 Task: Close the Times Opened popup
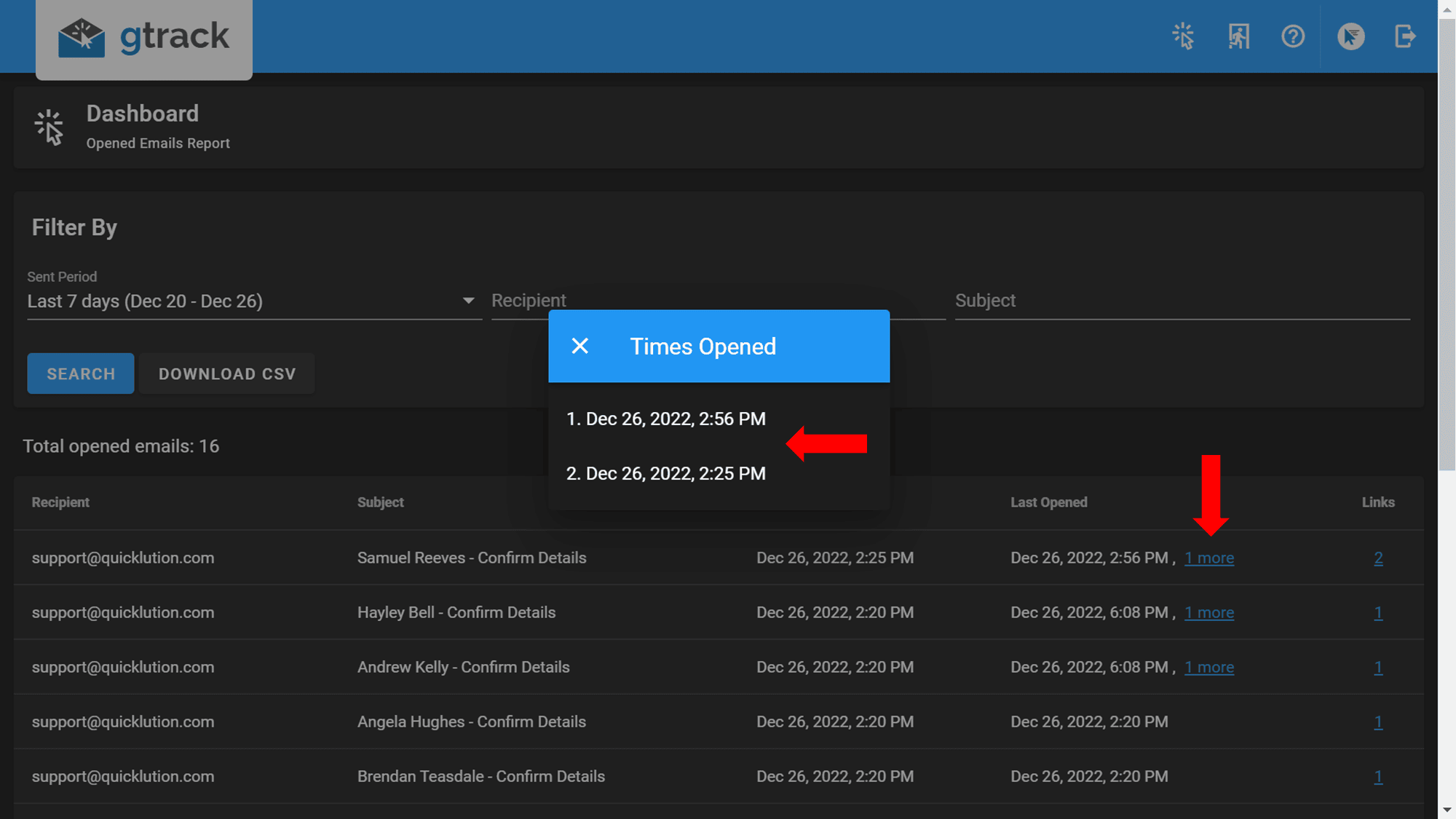580,347
